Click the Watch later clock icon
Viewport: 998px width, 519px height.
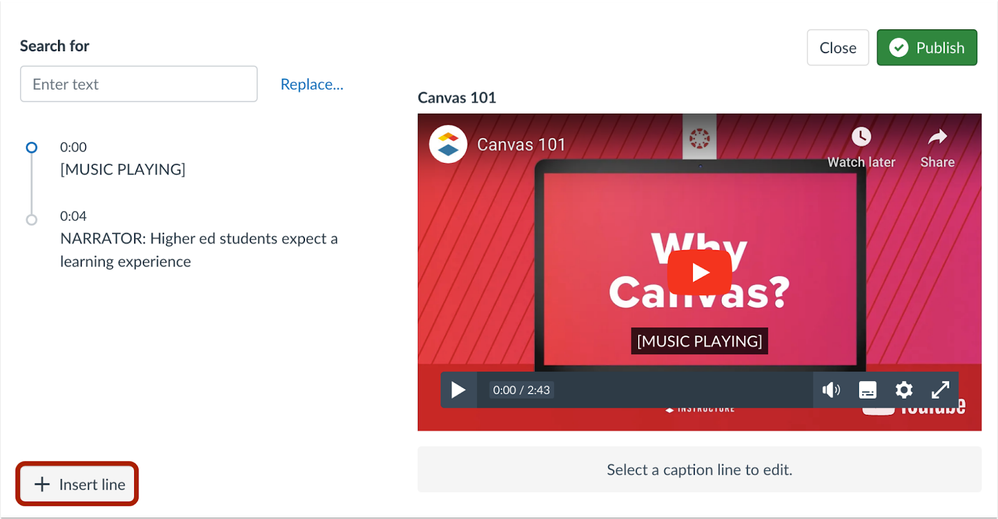coord(861,136)
